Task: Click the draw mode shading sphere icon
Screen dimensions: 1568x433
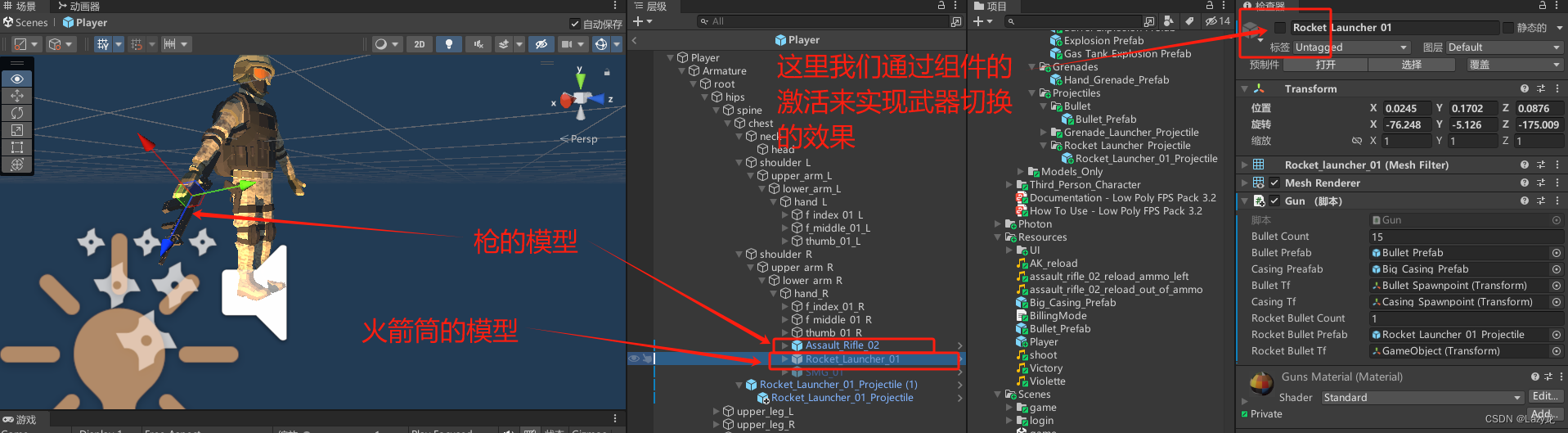Action: pyautogui.click(x=380, y=44)
